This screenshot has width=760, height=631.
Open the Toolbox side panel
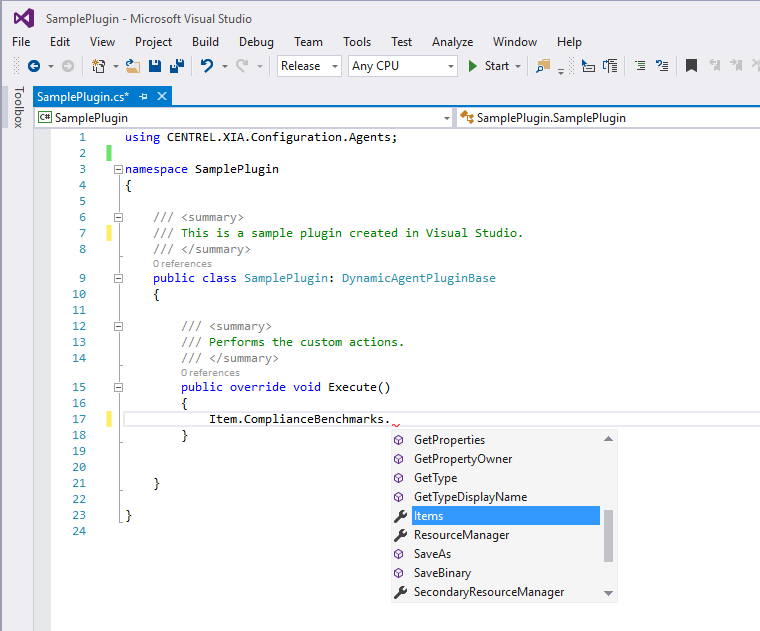click(18, 108)
